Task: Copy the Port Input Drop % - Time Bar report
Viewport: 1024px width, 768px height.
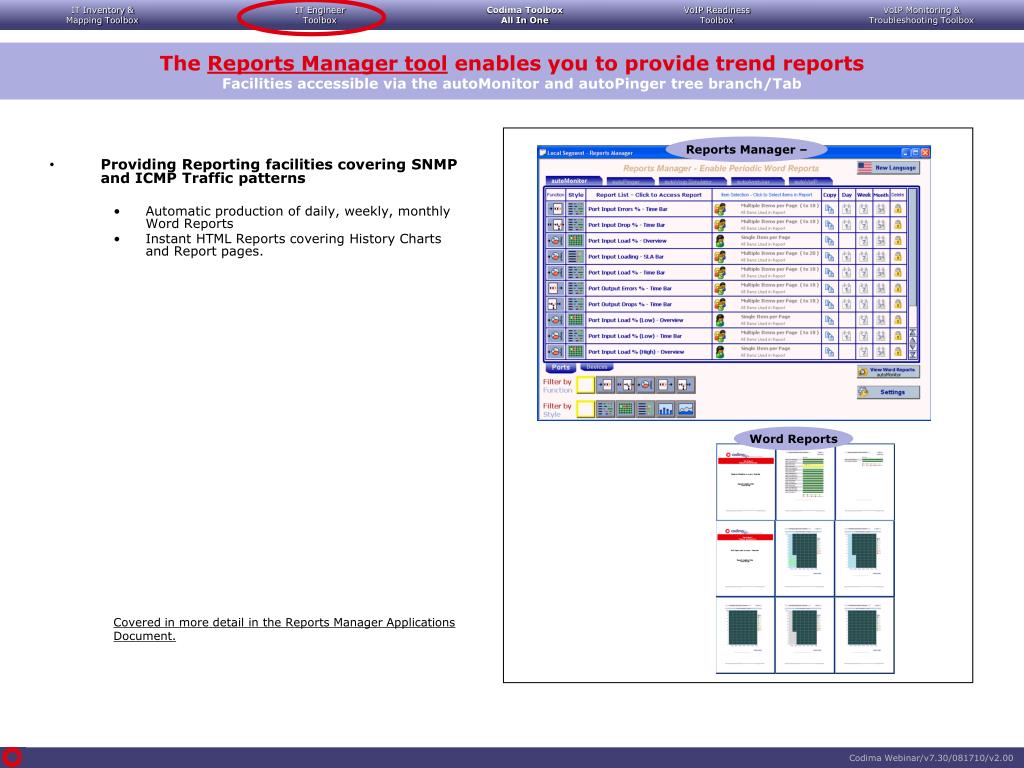Action: pyautogui.click(x=829, y=225)
